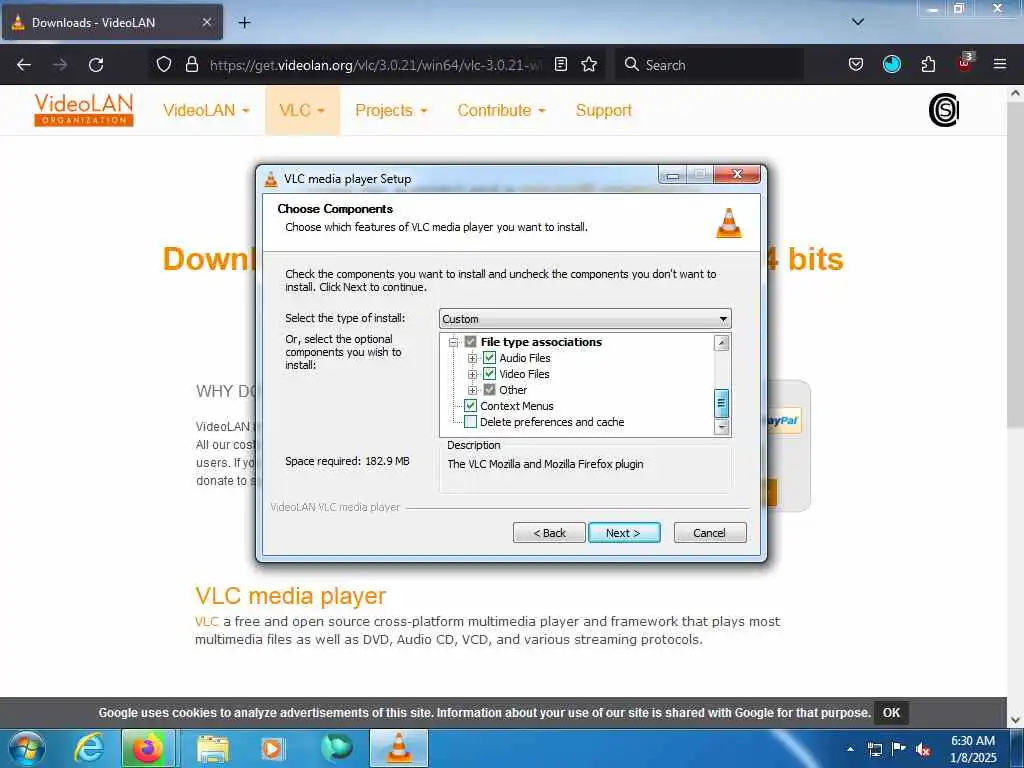Expand the Video Files tree node
This screenshot has height=768, width=1024.
point(472,374)
